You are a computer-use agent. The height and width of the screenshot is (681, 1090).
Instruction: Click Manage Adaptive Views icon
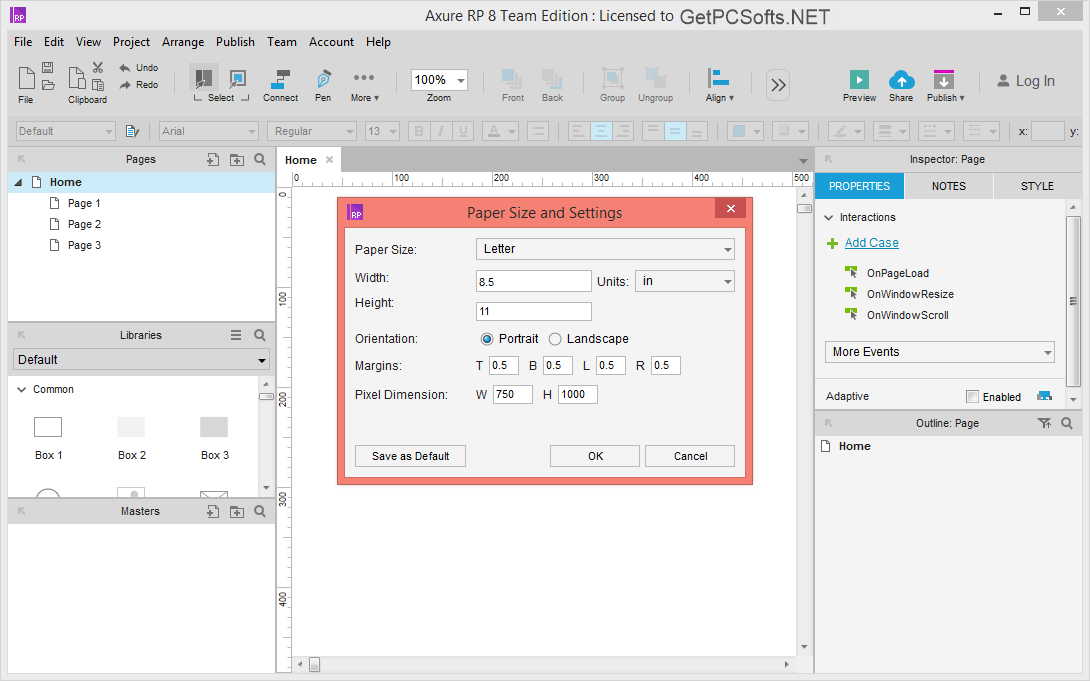(1044, 396)
